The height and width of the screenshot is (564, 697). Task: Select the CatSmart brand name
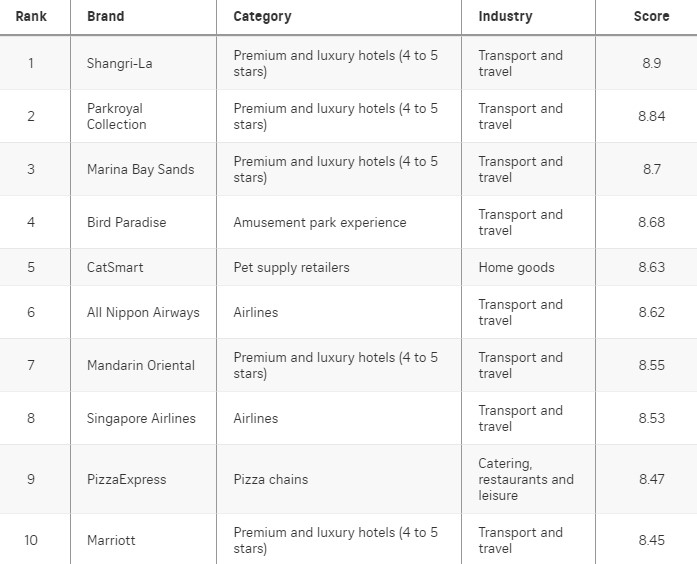[x=115, y=267]
